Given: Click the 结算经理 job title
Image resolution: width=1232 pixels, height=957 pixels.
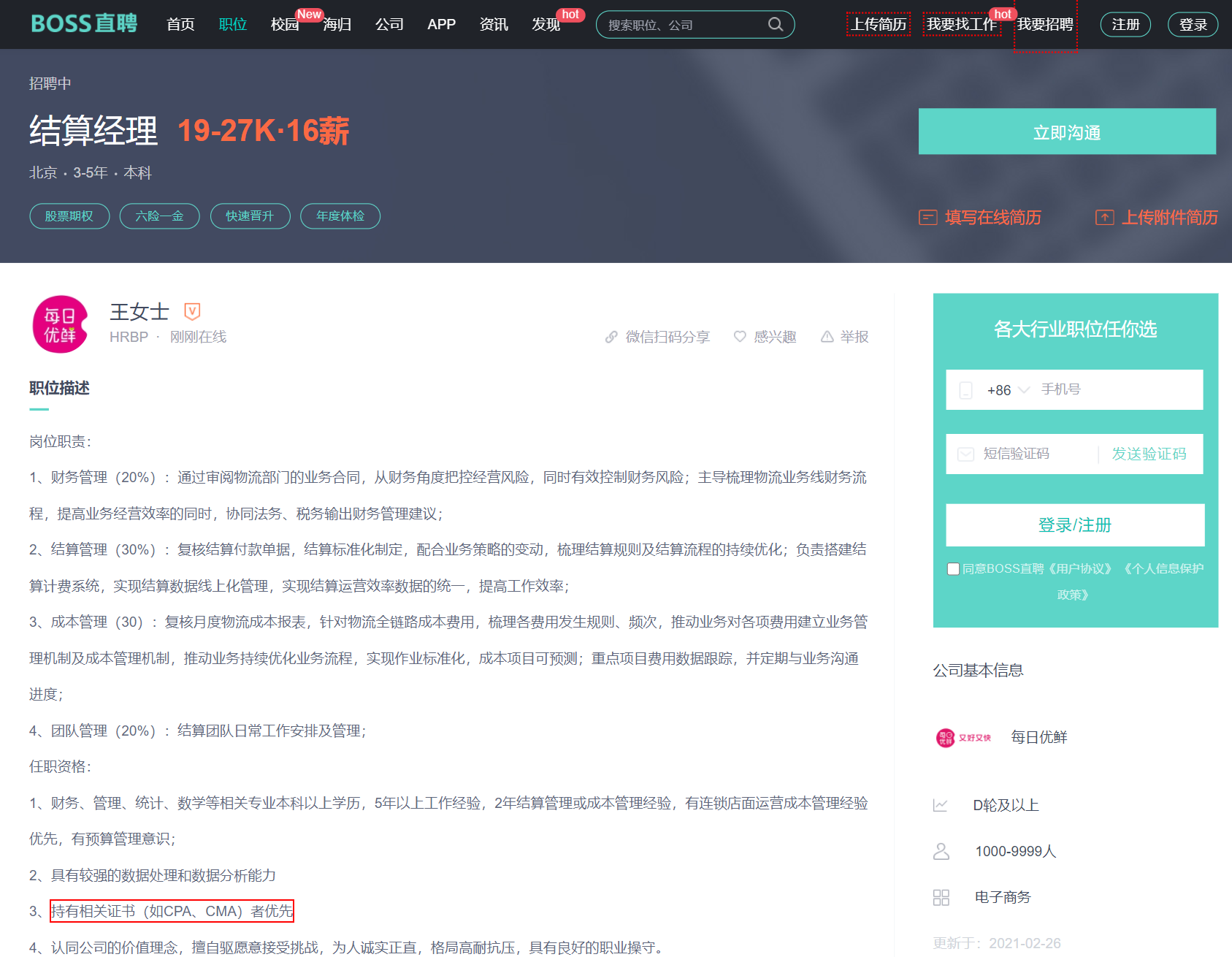Looking at the screenshot, I should coord(93,131).
